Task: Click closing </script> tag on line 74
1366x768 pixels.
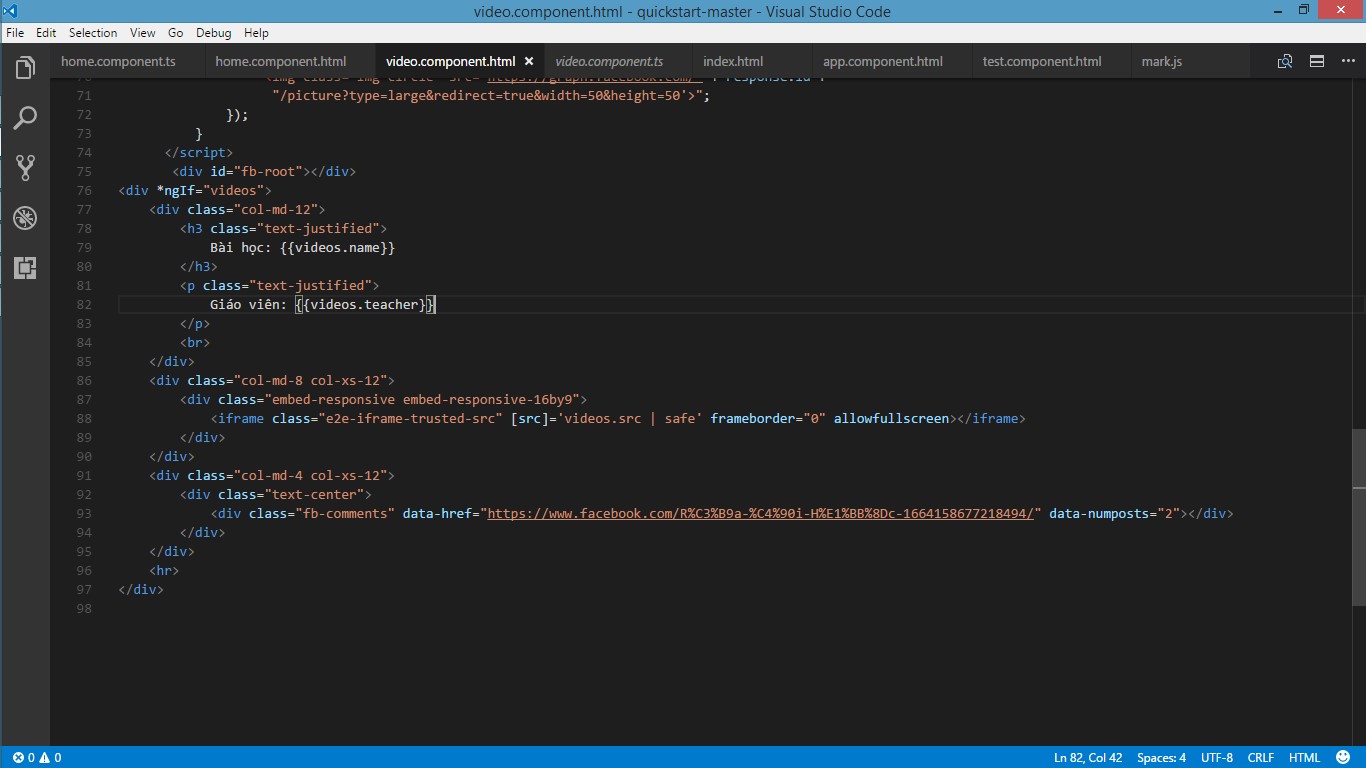Action: click(x=199, y=152)
